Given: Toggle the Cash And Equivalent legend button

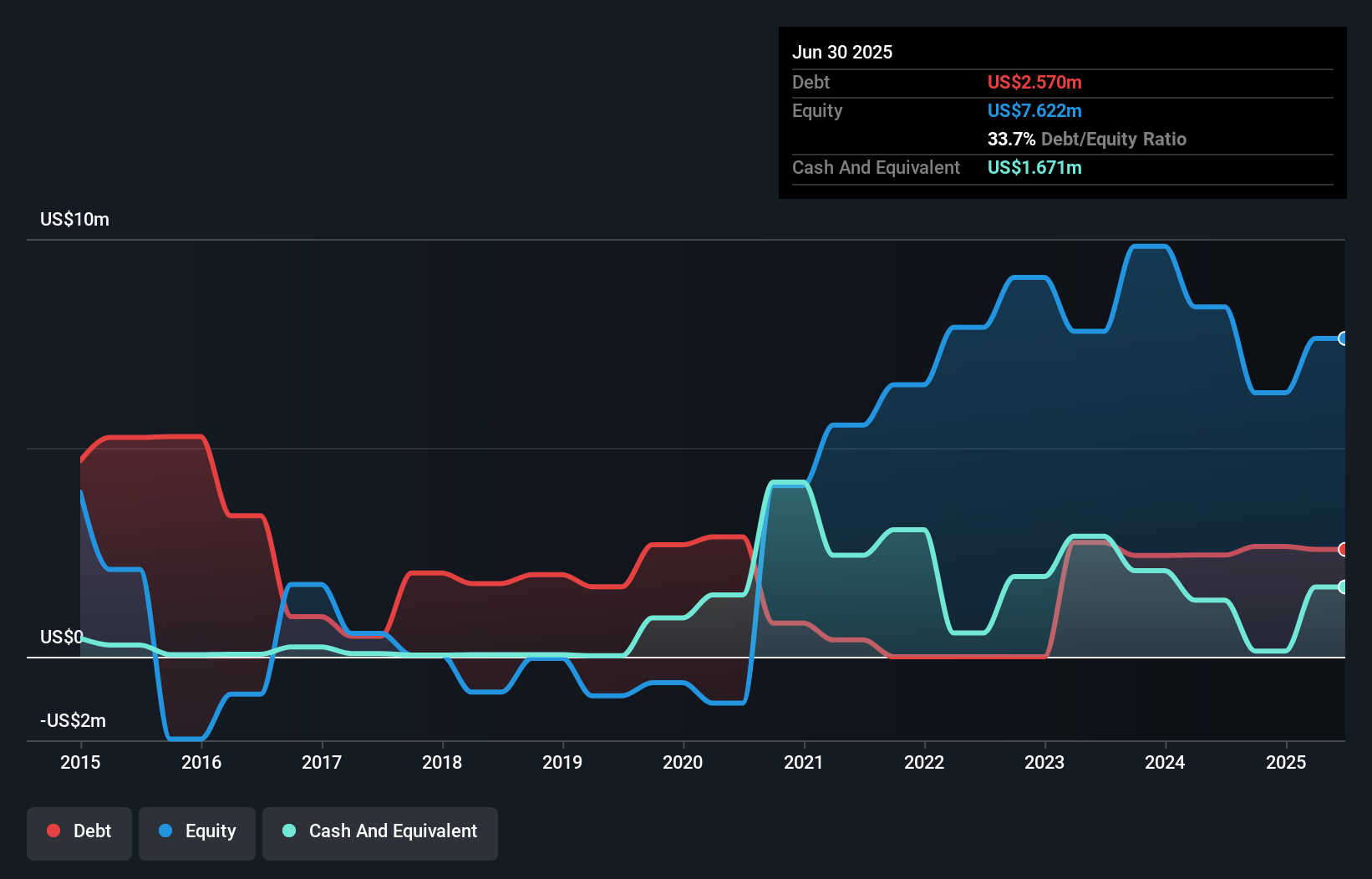Looking at the screenshot, I should point(380,832).
